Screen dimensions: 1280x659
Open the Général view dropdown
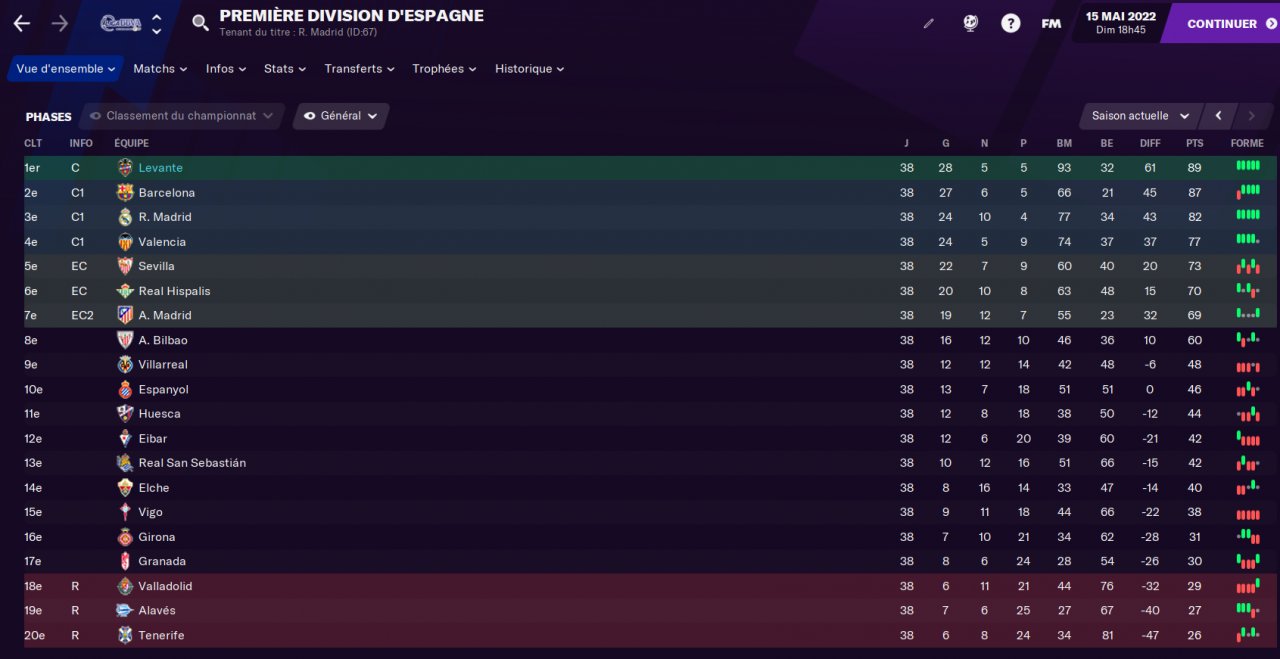tap(341, 116)
